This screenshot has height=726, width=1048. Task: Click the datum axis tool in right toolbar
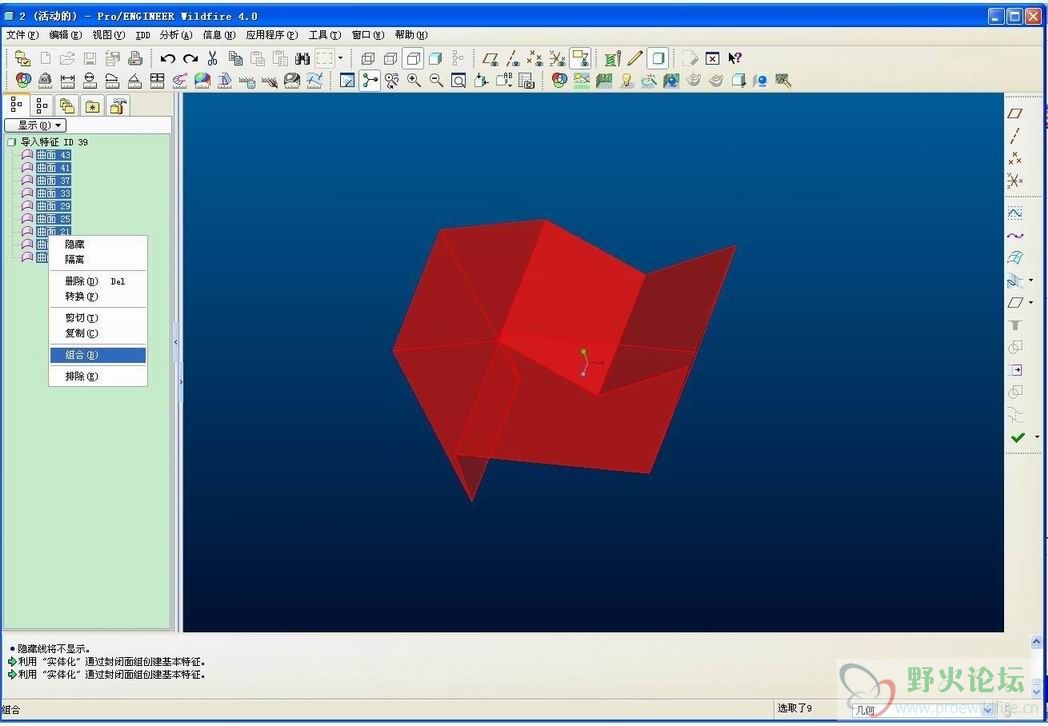click(x=1015, y=136)
